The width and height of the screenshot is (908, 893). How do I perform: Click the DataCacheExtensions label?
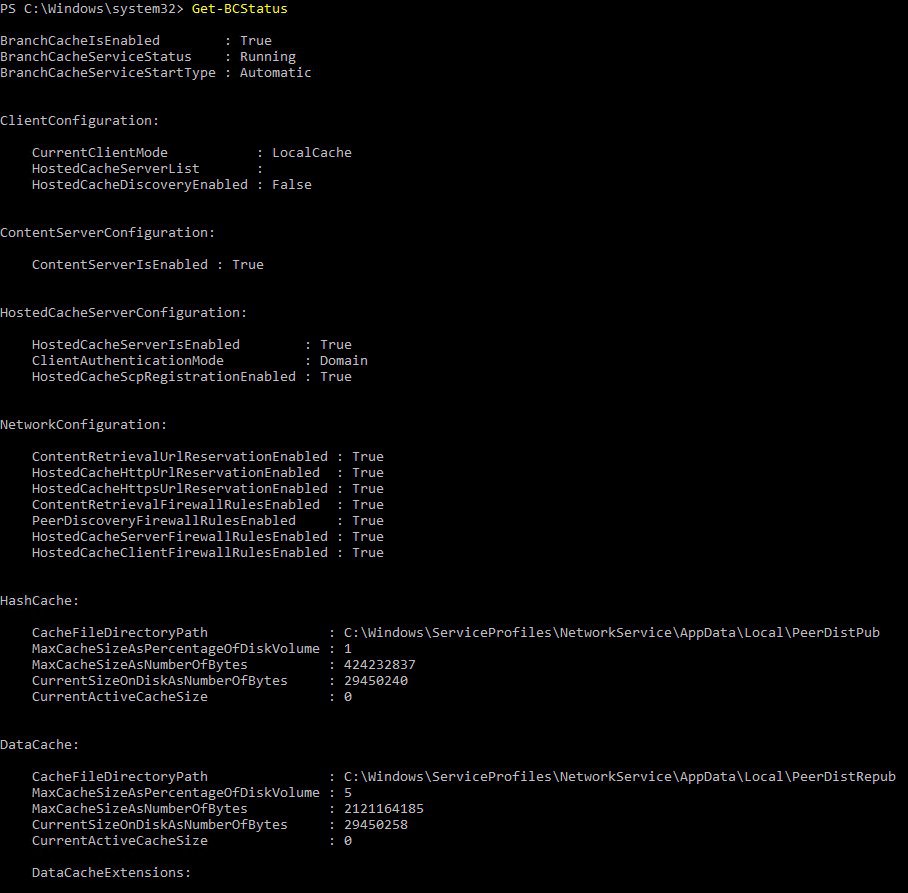(111, 872)
